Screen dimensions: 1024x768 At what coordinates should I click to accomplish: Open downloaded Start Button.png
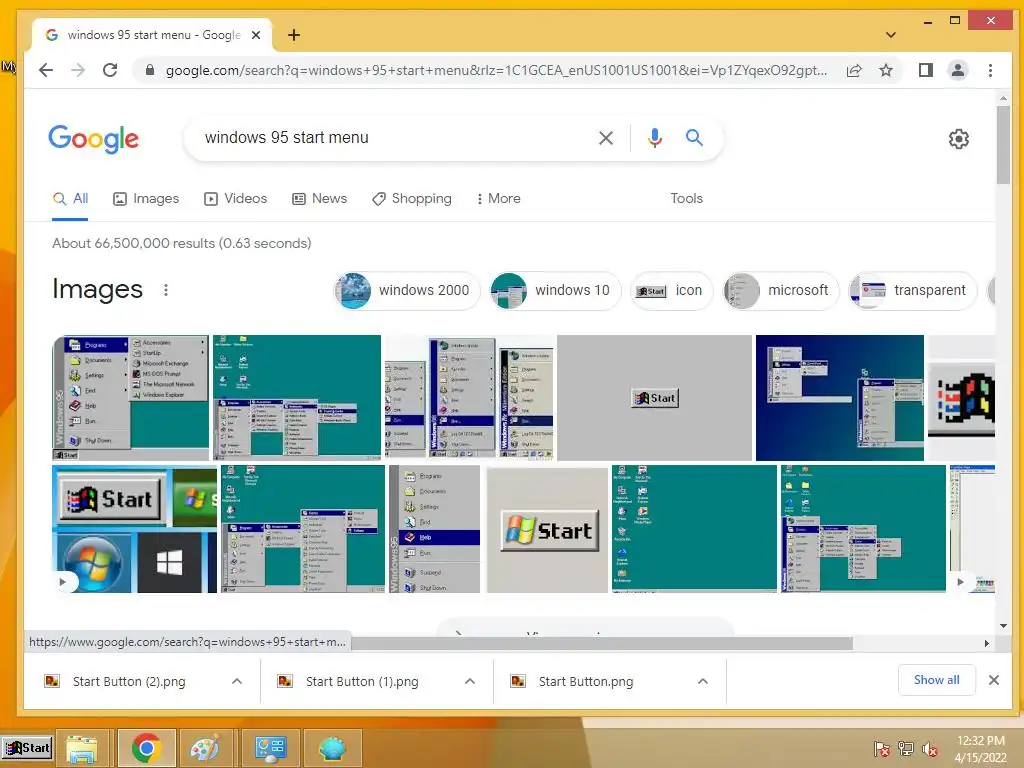pyautogui.click(x=586, y=682)
